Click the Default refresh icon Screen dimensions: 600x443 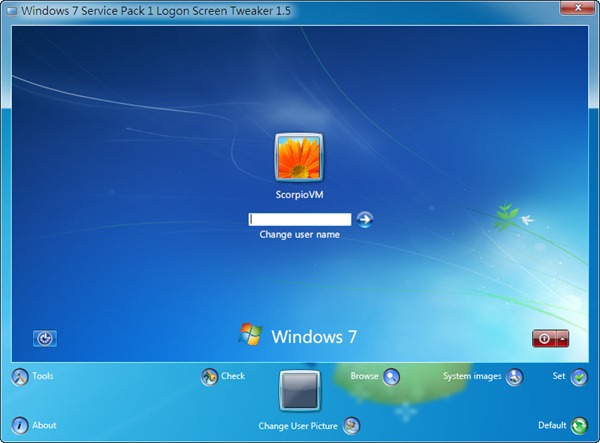click(579, 426)
